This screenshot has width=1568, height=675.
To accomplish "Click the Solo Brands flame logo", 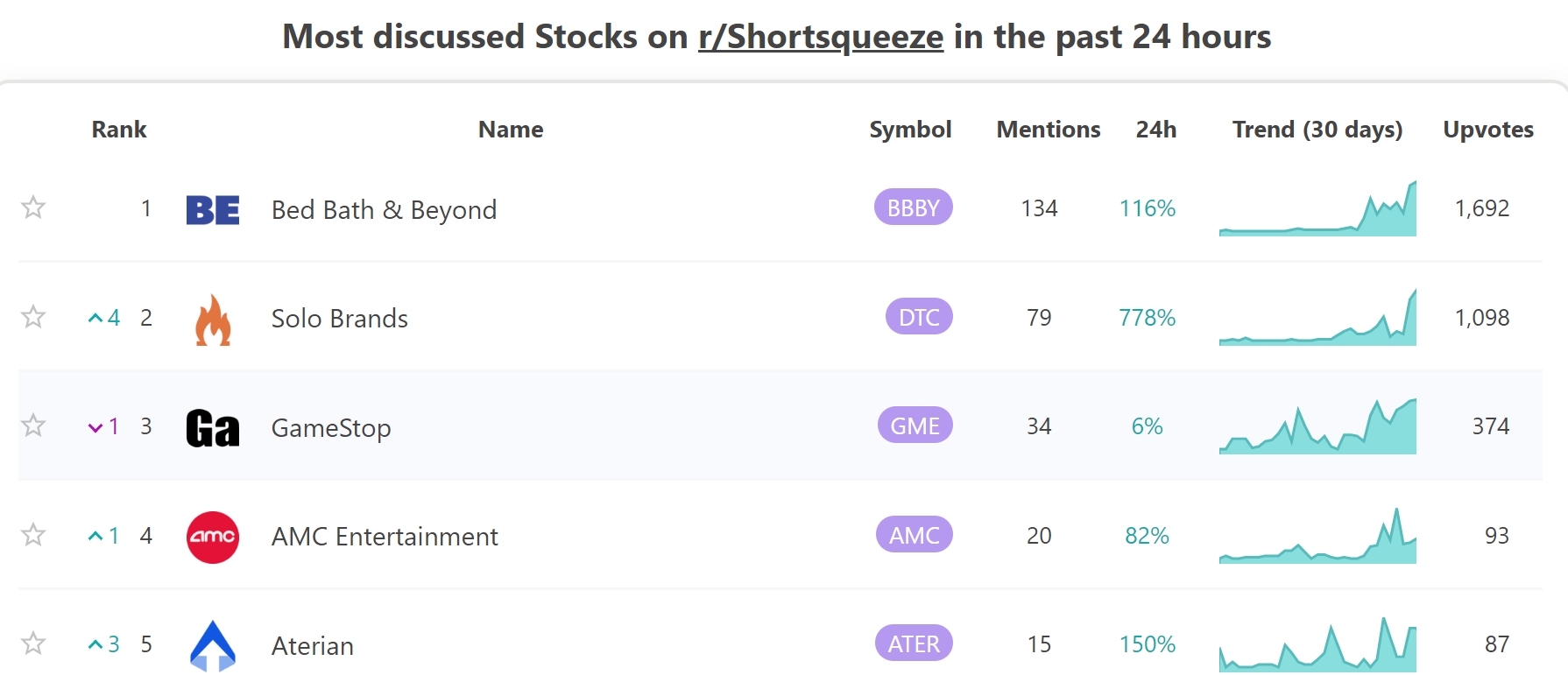I will coord(213,320).
